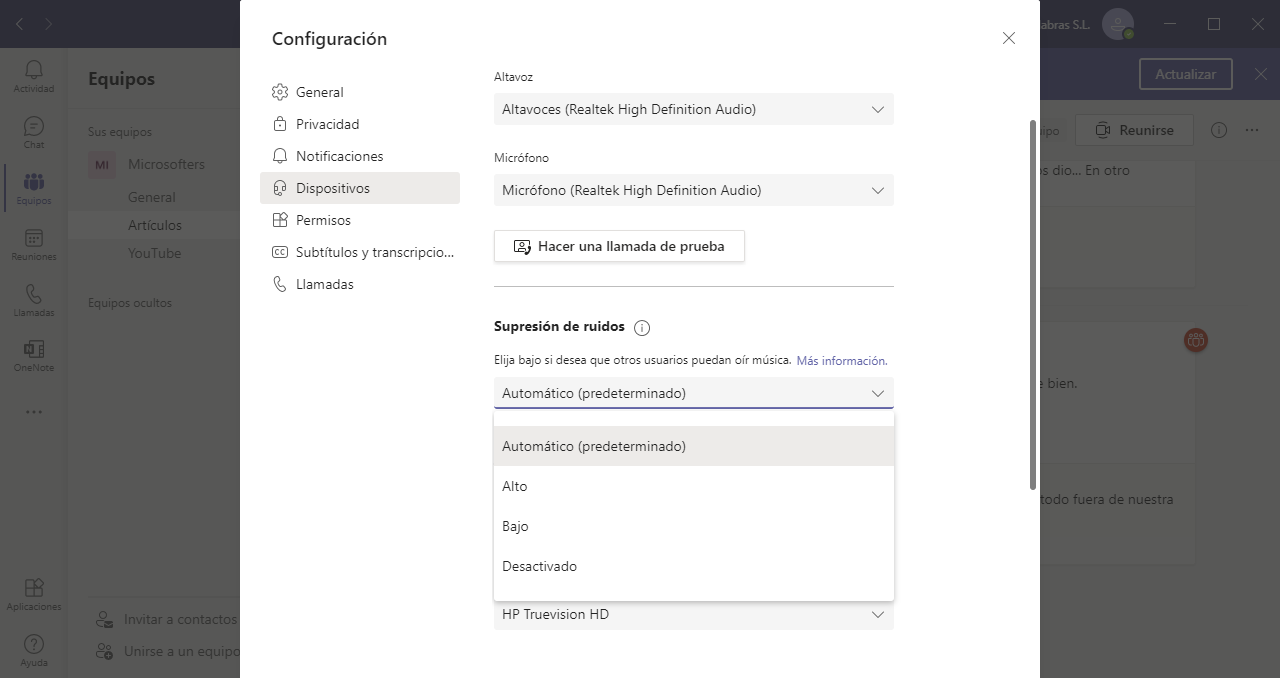Dismiss the Actualizar banner with X

click(1260, 74)
